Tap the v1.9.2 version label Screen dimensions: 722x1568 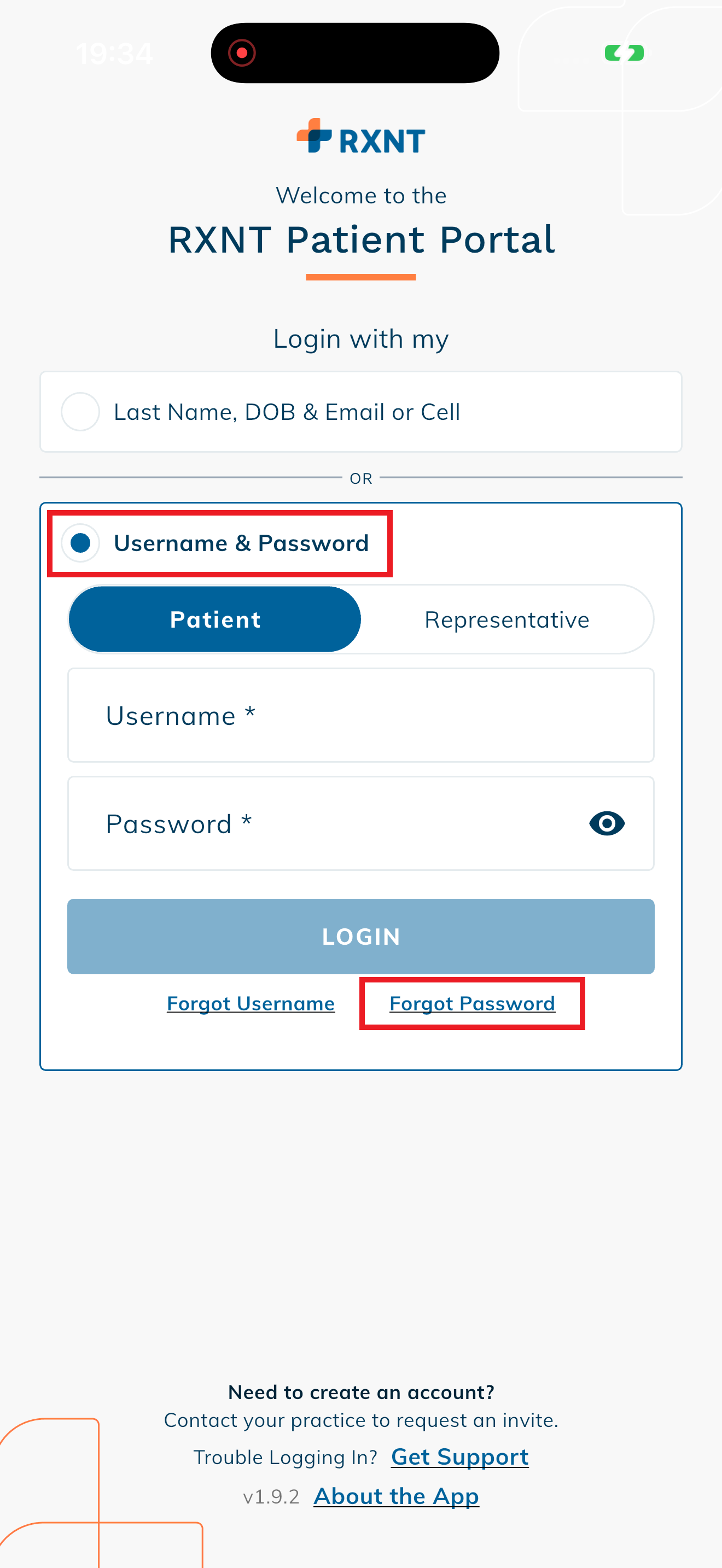(x=271, y=1497)
